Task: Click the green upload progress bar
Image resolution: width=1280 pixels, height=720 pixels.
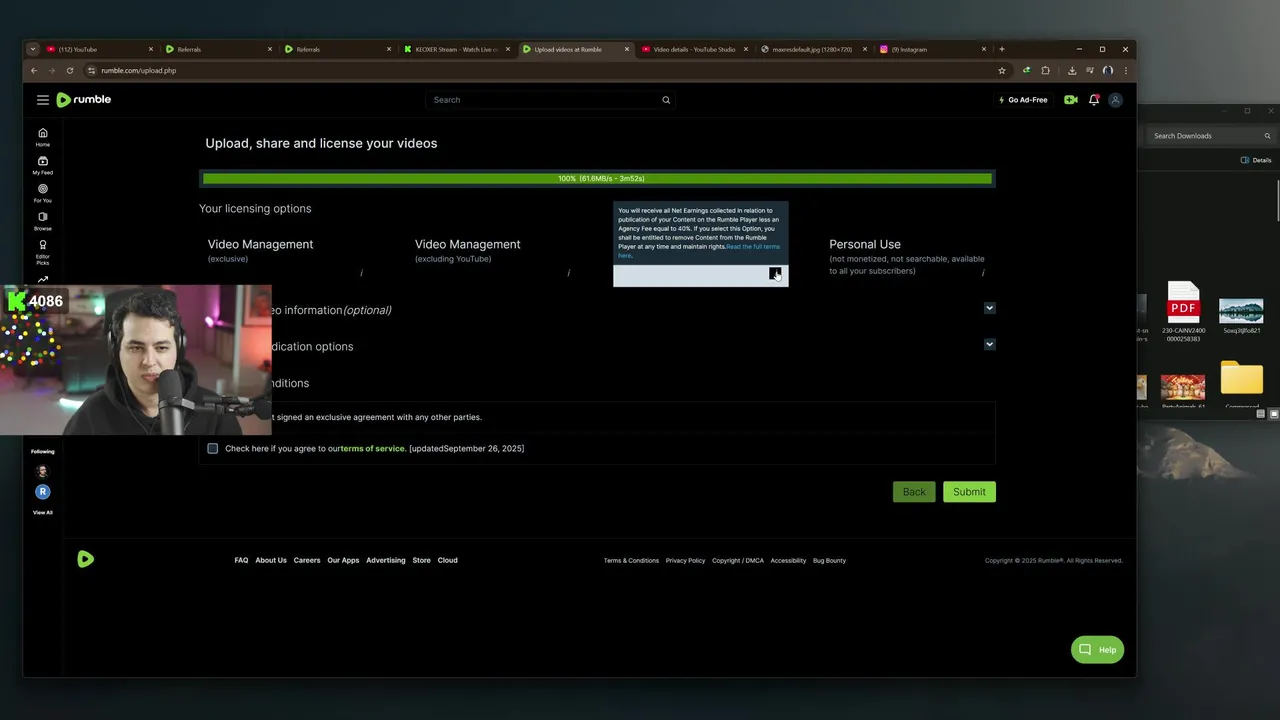Action: [x=597, y=179]
